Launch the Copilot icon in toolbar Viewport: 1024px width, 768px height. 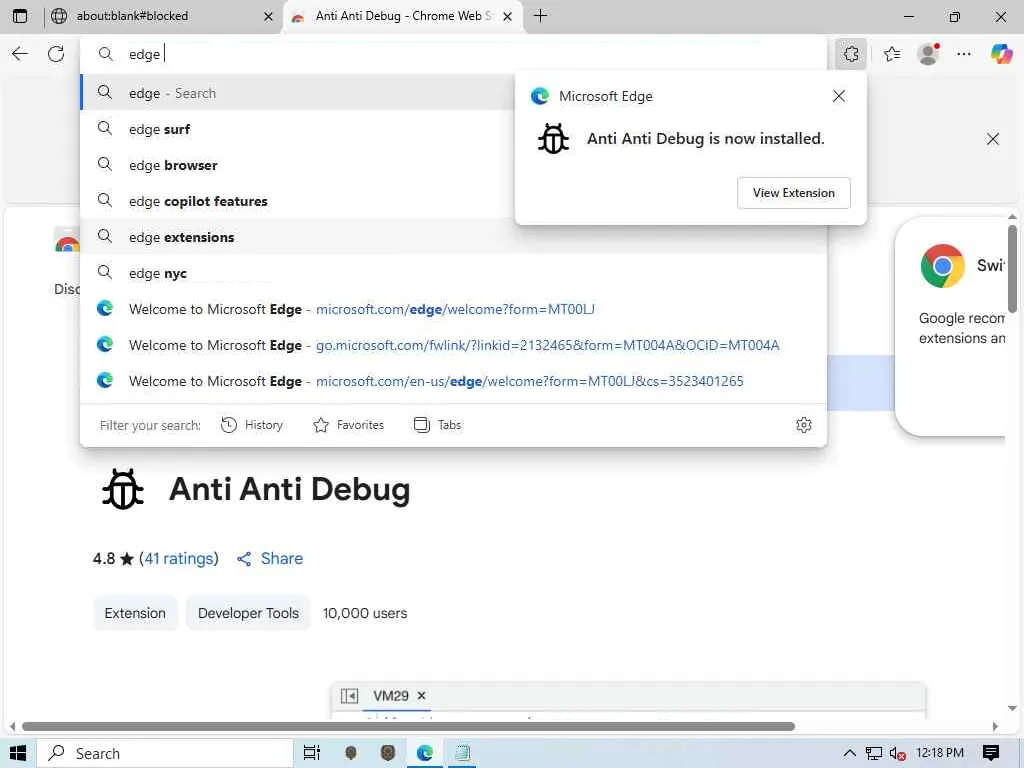coord(1001,54)
